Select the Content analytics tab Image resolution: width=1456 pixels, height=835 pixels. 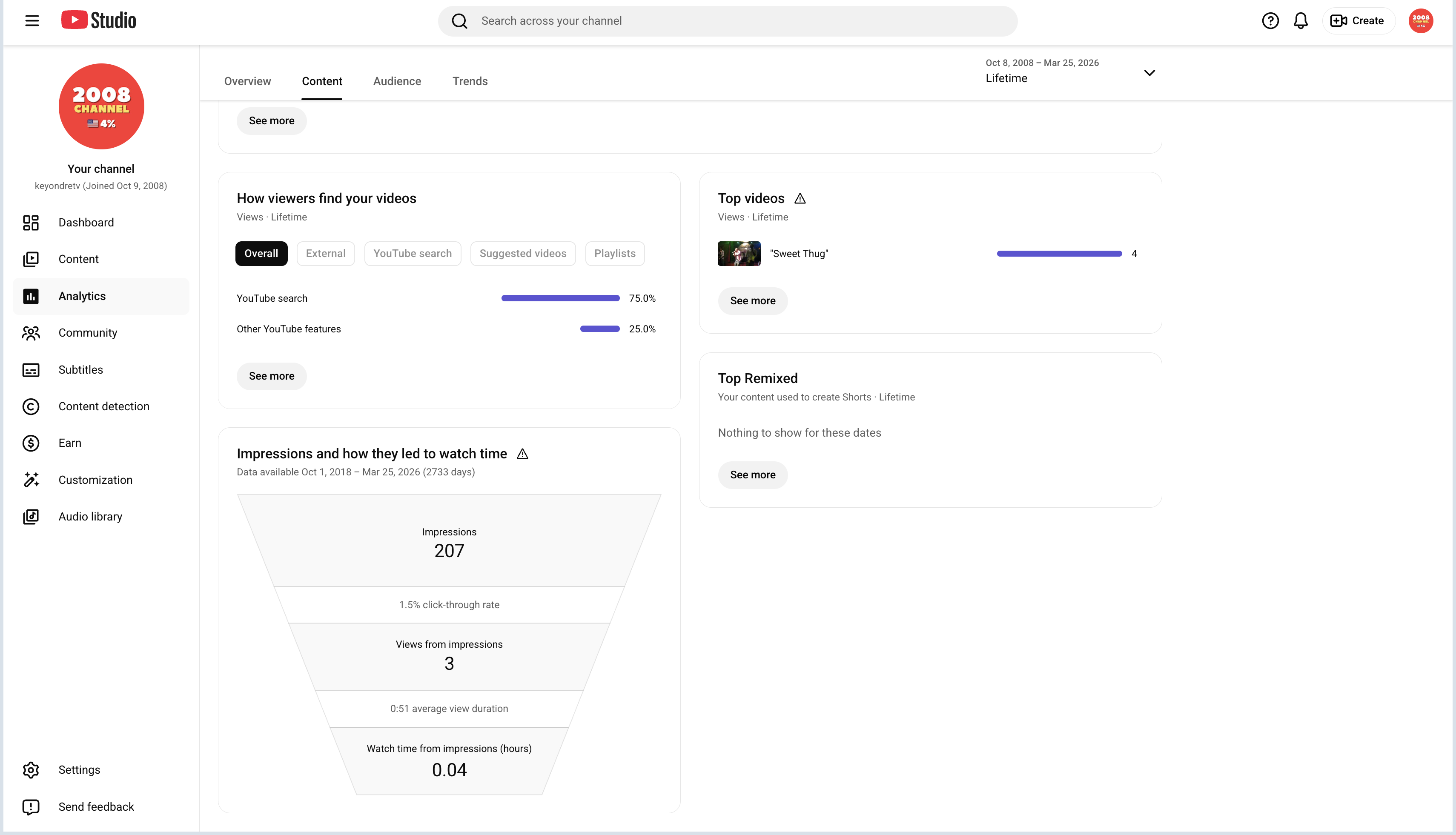click(x=322, y=81)
